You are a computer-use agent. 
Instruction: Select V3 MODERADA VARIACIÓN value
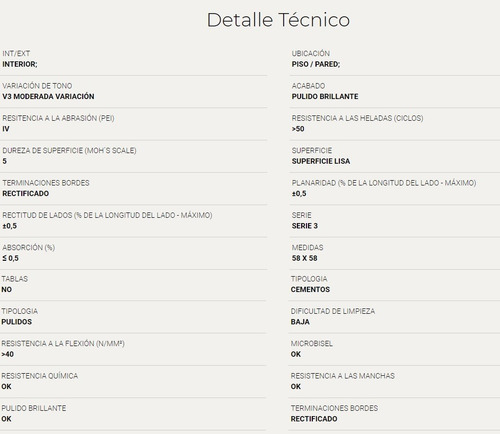coord(48,96)
